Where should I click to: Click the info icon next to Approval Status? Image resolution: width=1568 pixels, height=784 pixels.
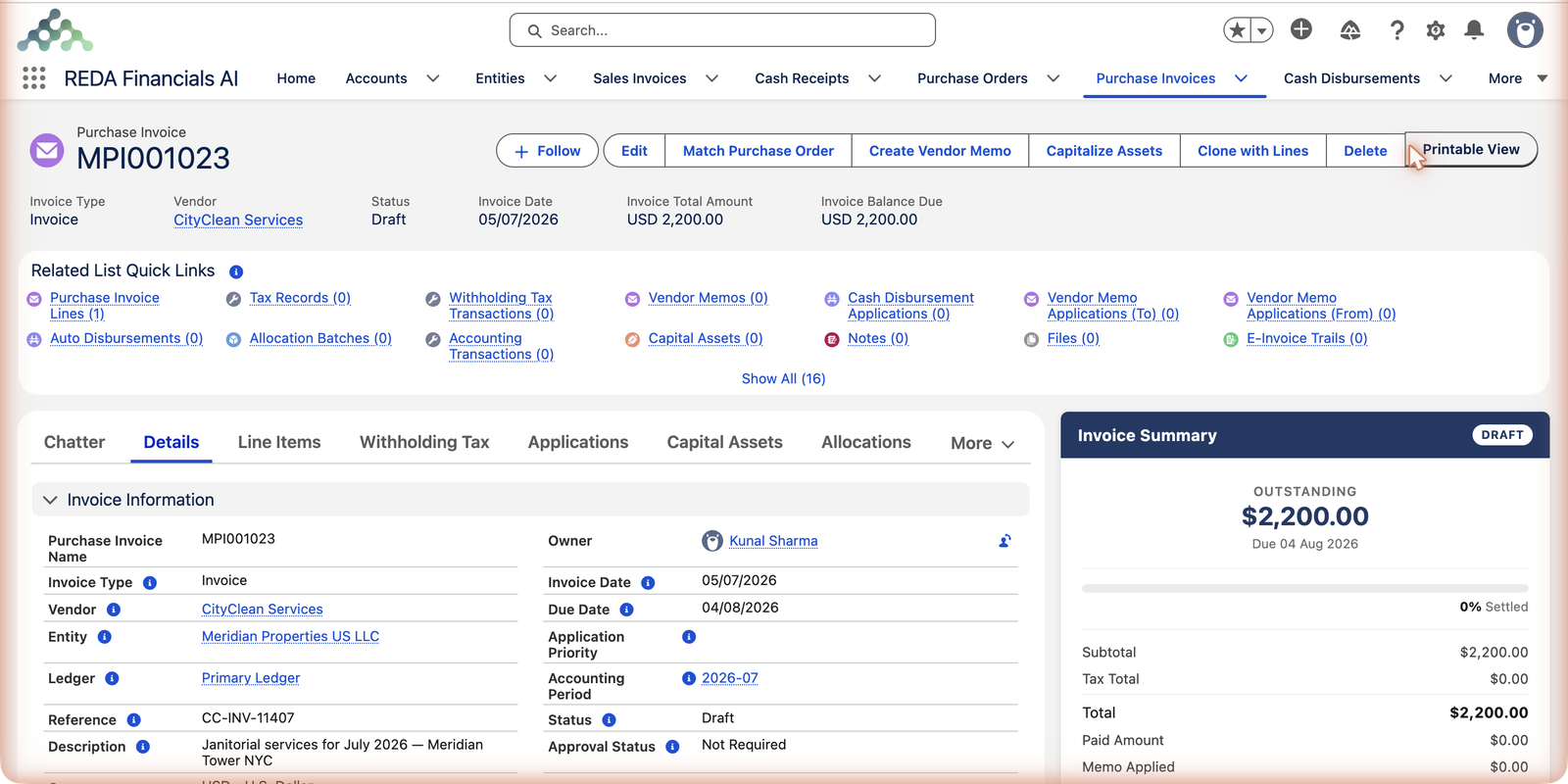672,747
